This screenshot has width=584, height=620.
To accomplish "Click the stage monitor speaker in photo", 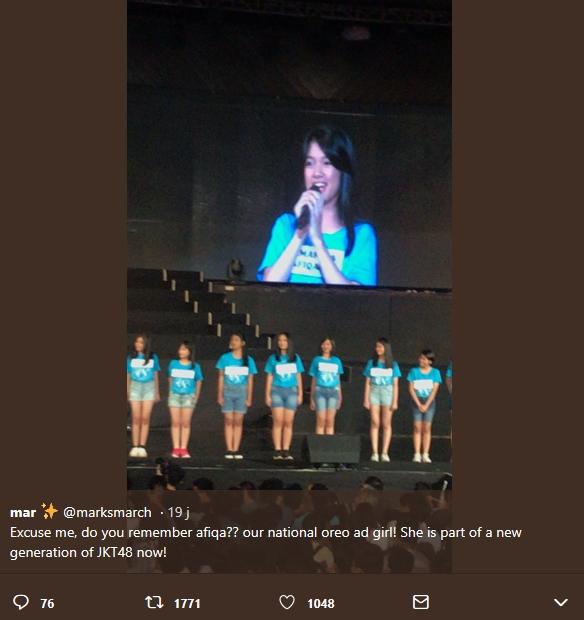I will point(331,449).
